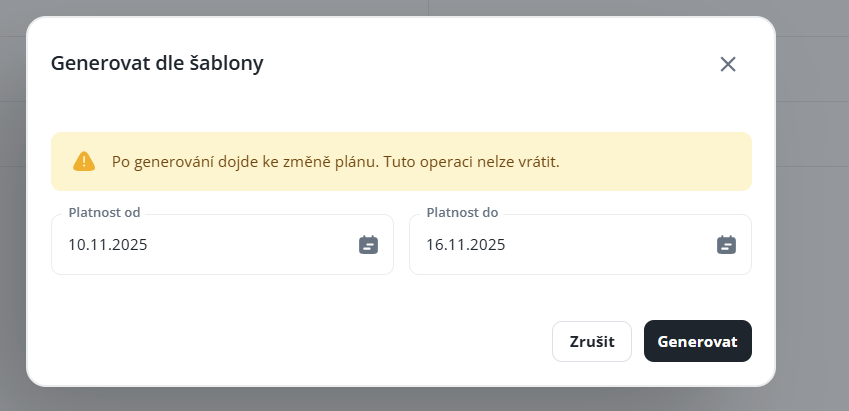Click the warning text about plan change
The height and width of the screenshot is (411, 849).
[335, 161]
